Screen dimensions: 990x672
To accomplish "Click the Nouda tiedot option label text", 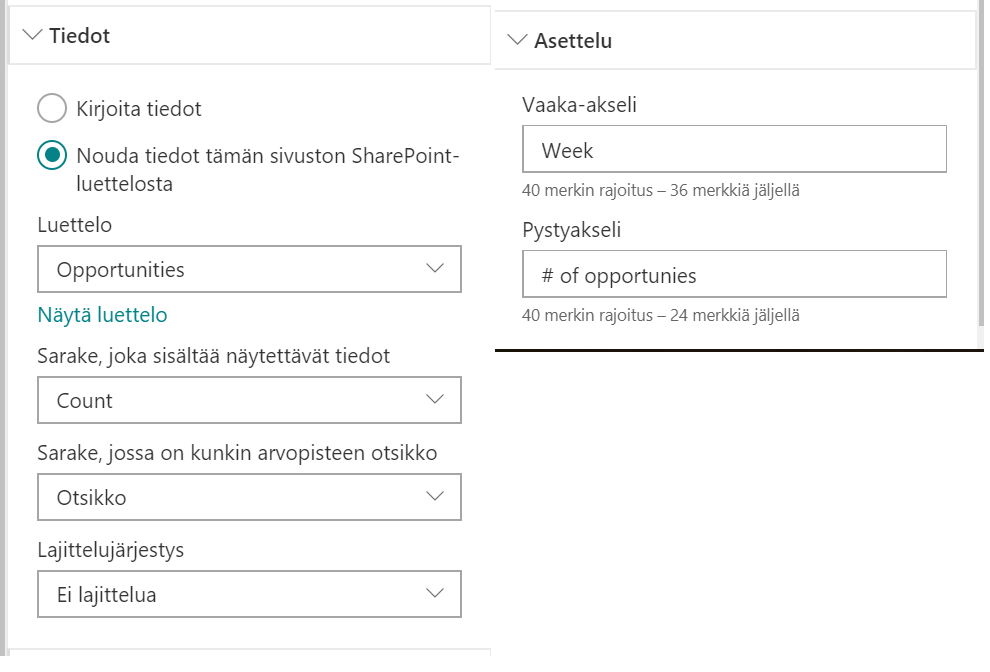I will 267,157.
